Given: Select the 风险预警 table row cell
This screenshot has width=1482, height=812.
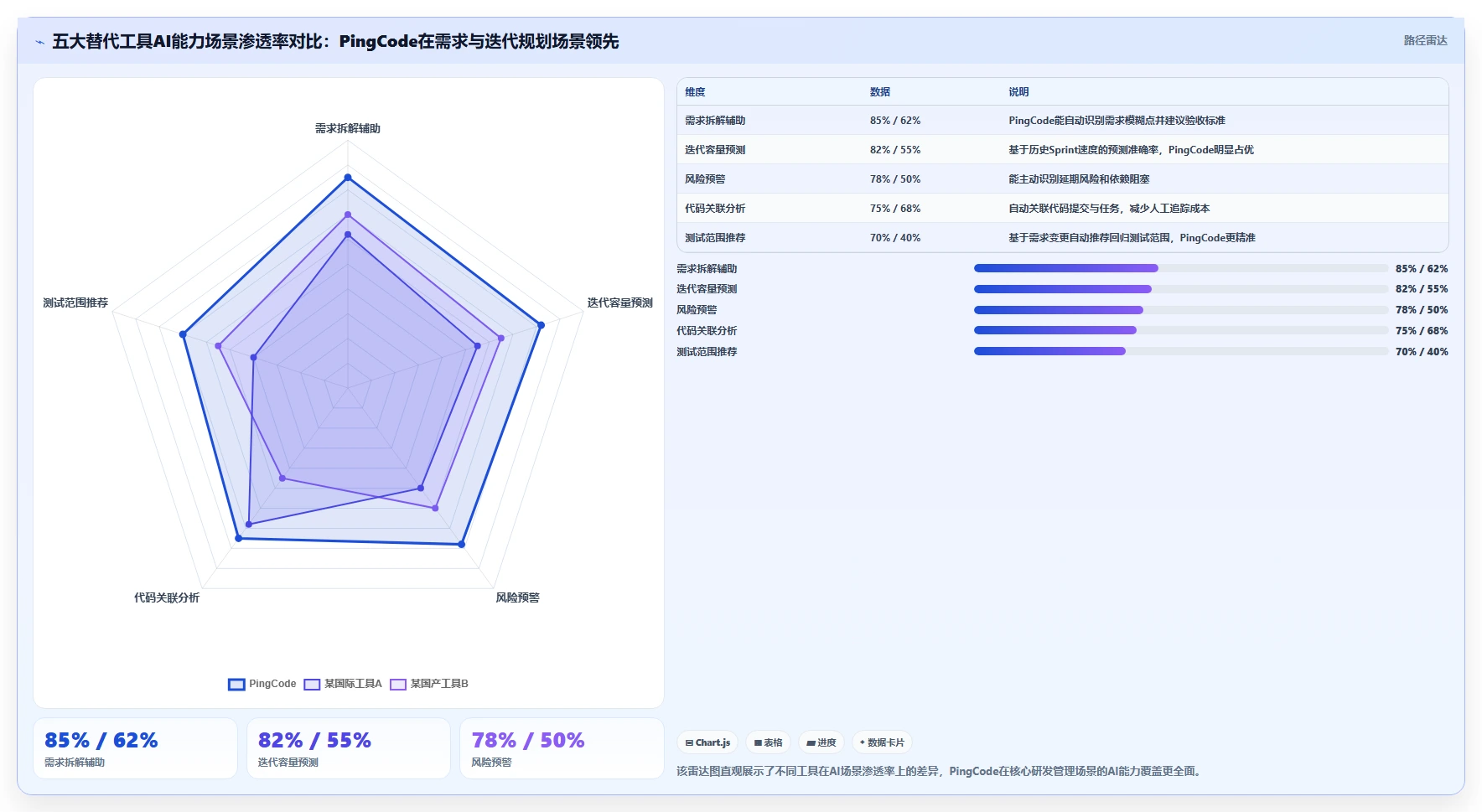Looking at the screenshot, I should pos(705,179).
